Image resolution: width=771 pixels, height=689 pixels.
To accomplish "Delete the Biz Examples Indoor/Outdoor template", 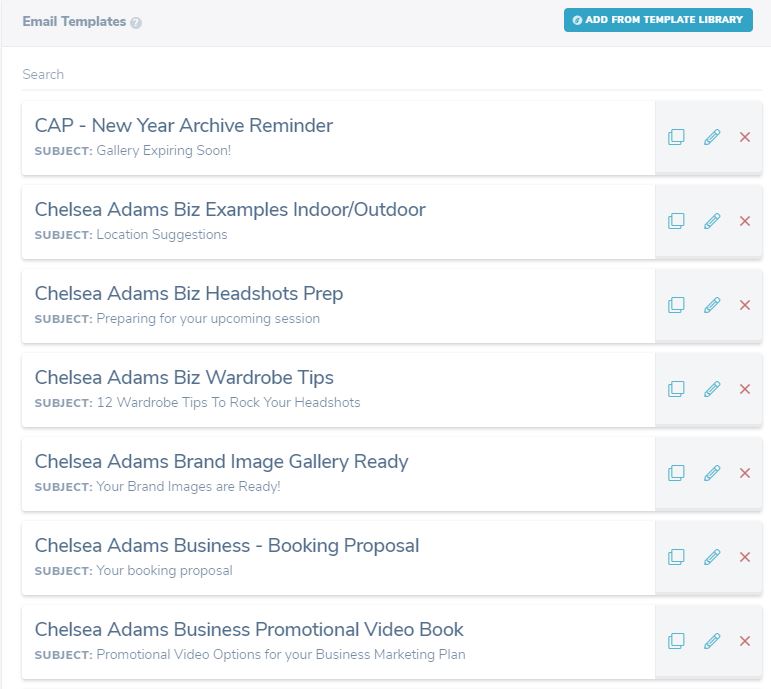I will (745, 221).
